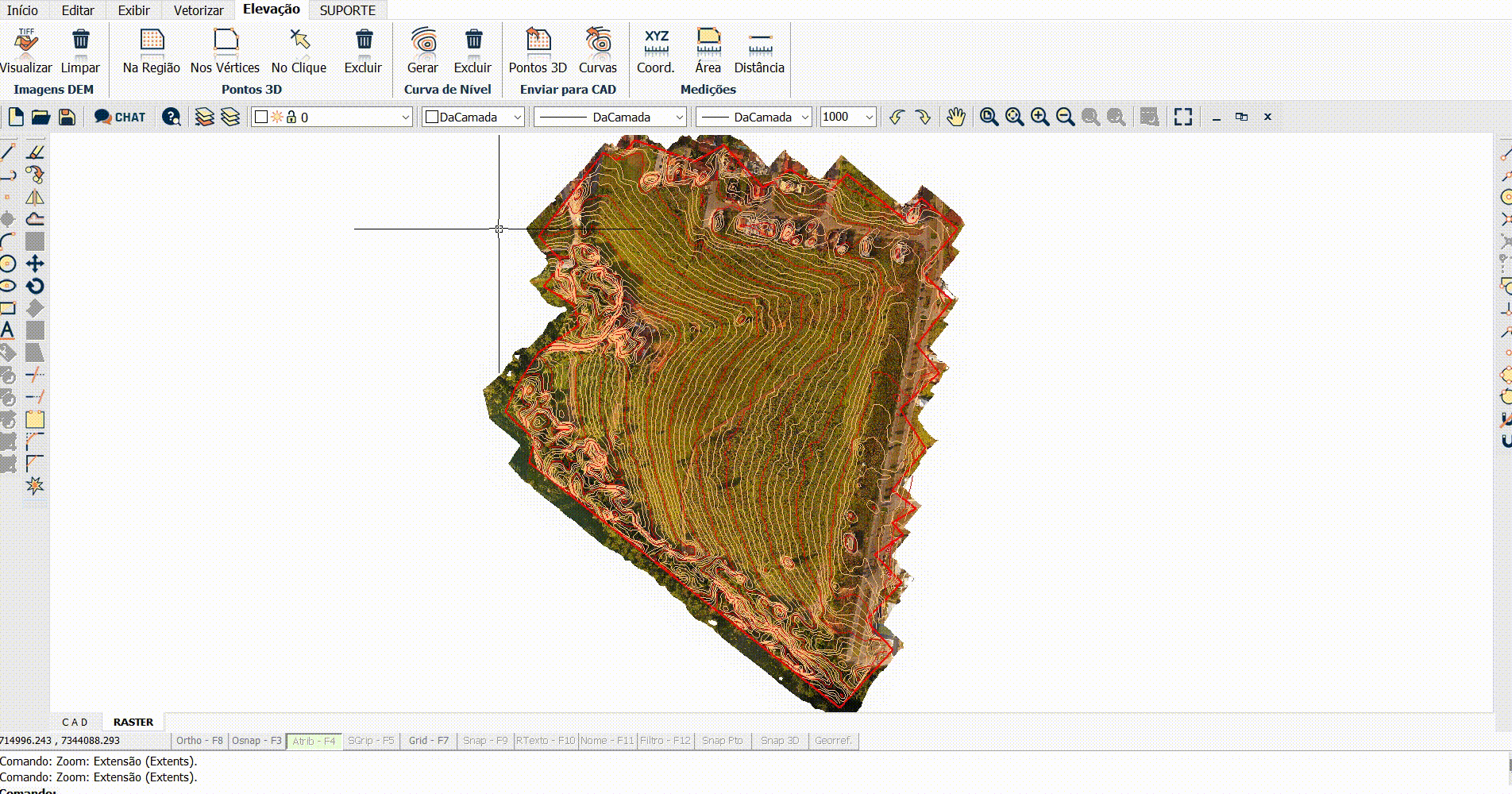Viewport: 1512px width, 794px height.
Task: Click the save floppy disk icon
Action: (x=67, y=117)
